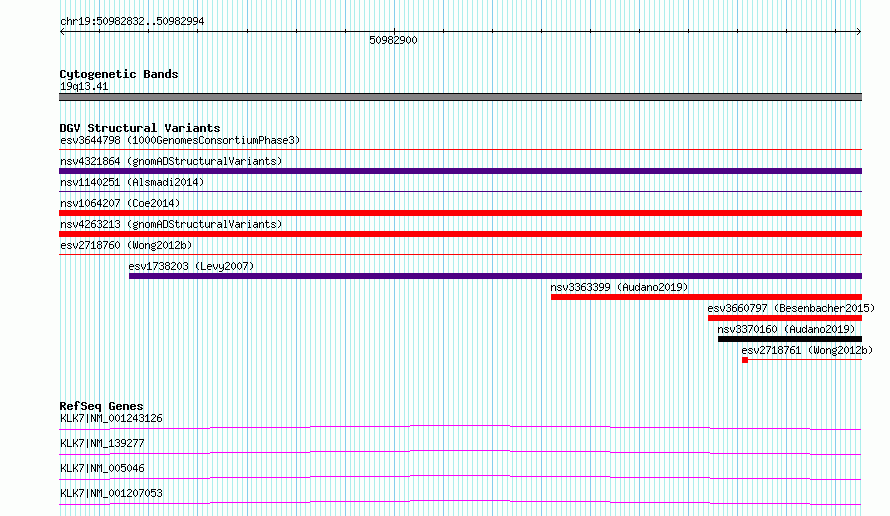Click the red bar under nsv4263213

(x=460, y=234)
